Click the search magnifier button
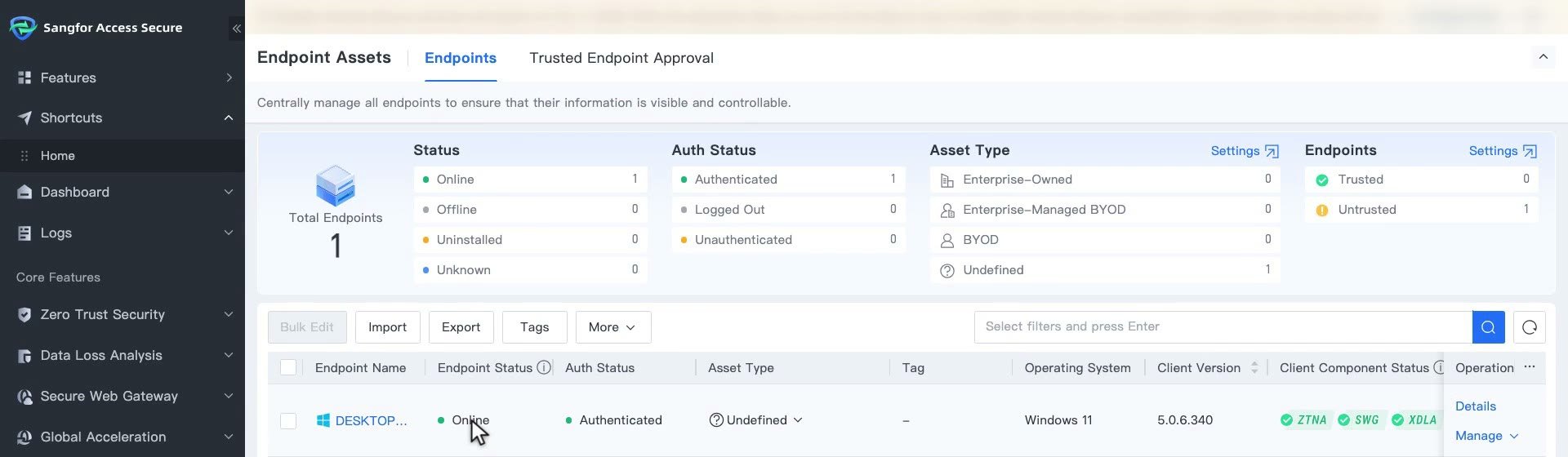This screenshot has width=1568, height=457. 1488,326
